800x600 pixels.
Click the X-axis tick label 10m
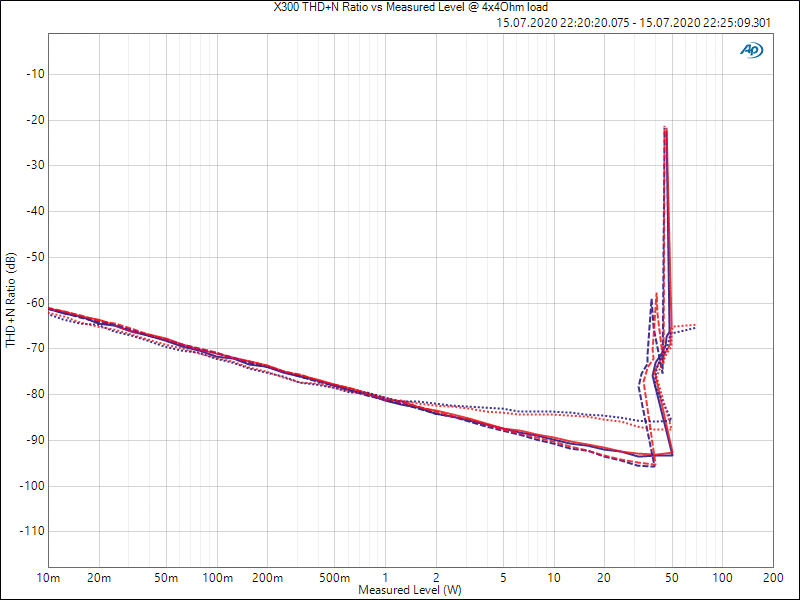click(48, 578)
